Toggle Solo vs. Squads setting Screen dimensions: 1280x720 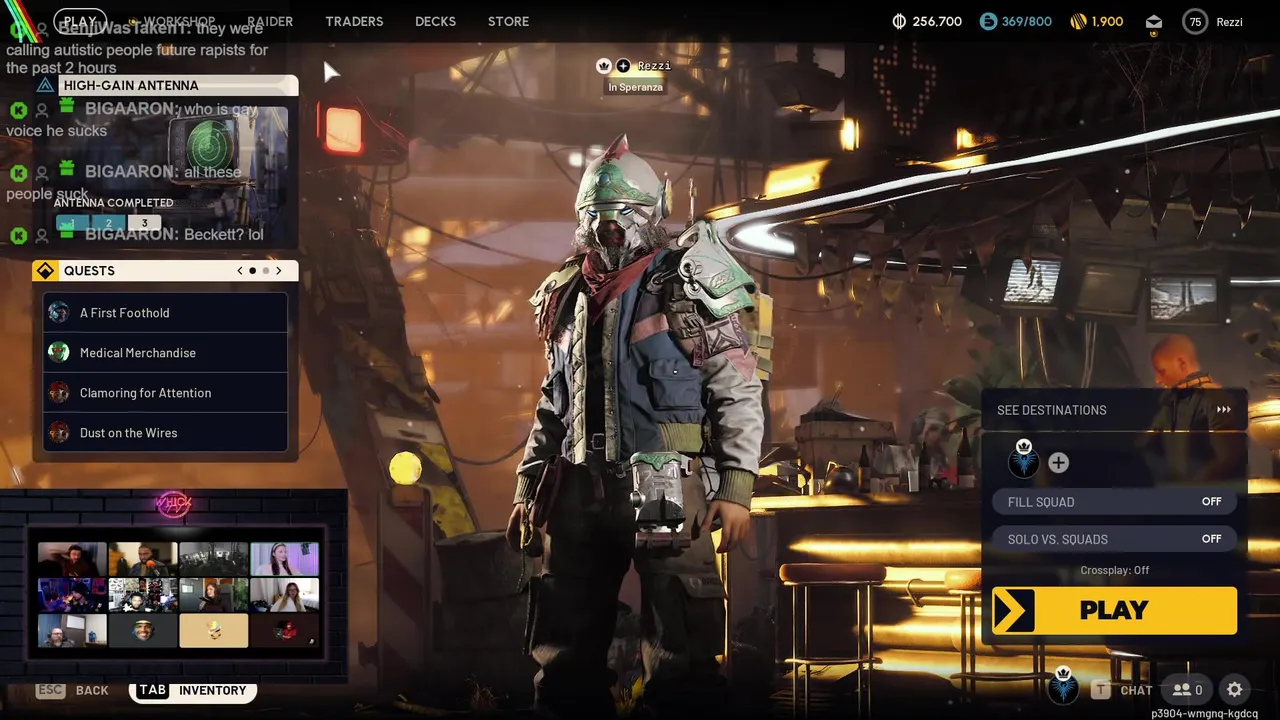(1114, 539)
